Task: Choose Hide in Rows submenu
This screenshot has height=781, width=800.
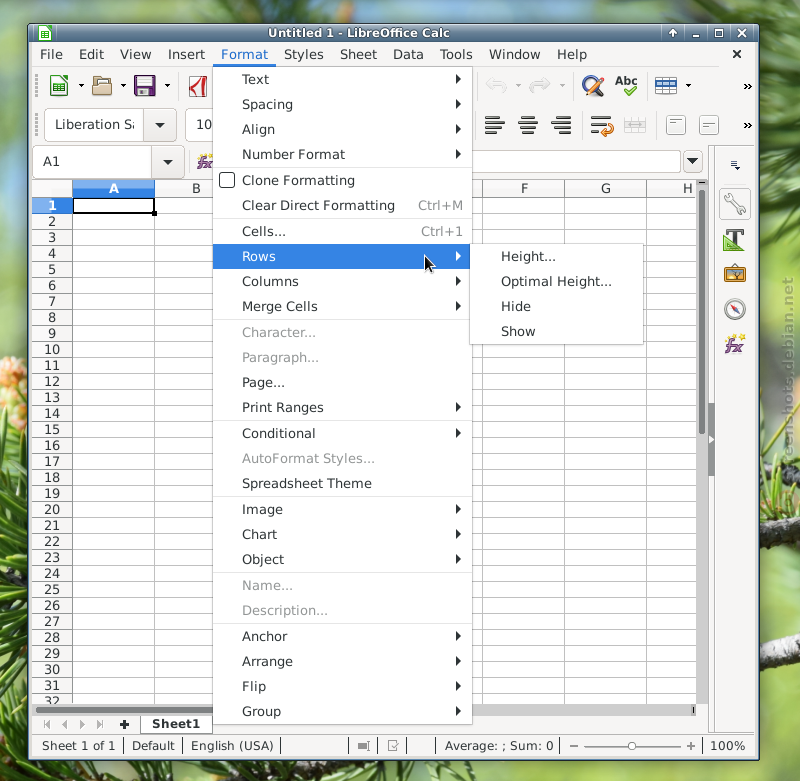Action: pyautogui.click(x=556, y=307)
